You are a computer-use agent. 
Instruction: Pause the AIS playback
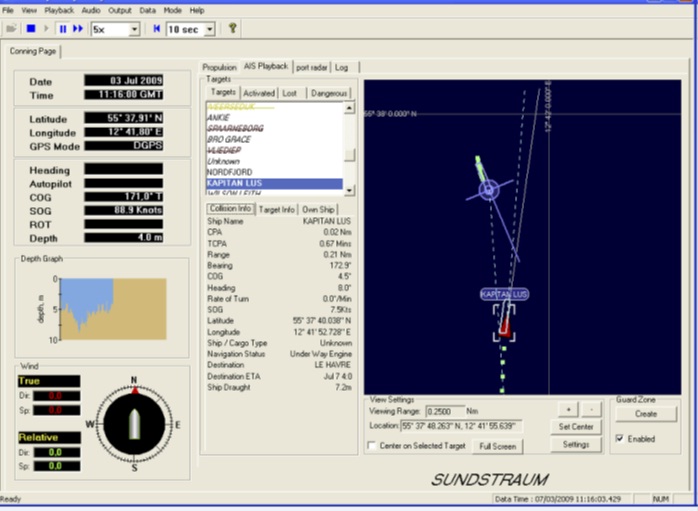click(63, 29)
